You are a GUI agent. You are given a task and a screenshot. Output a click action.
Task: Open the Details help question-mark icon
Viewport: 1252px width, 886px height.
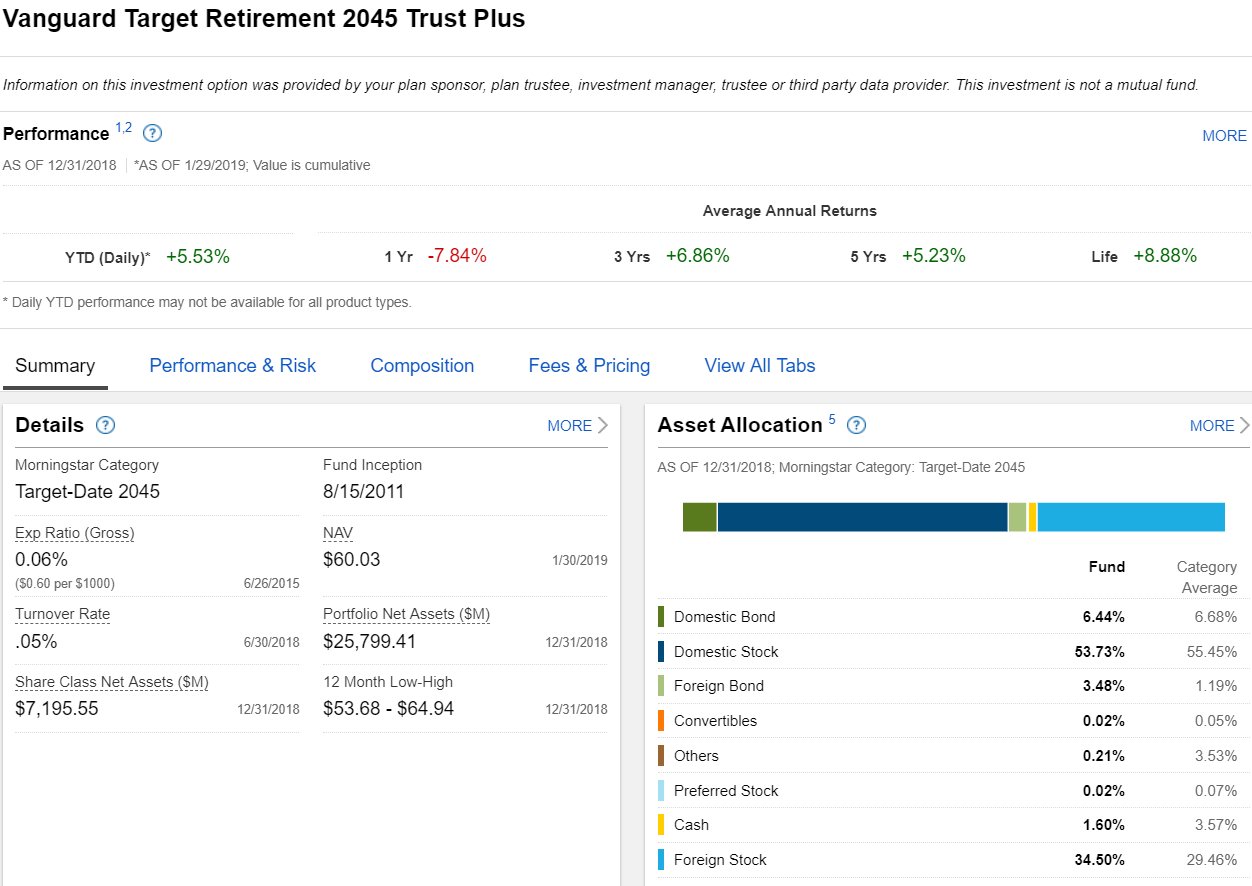tap(105, 425)
